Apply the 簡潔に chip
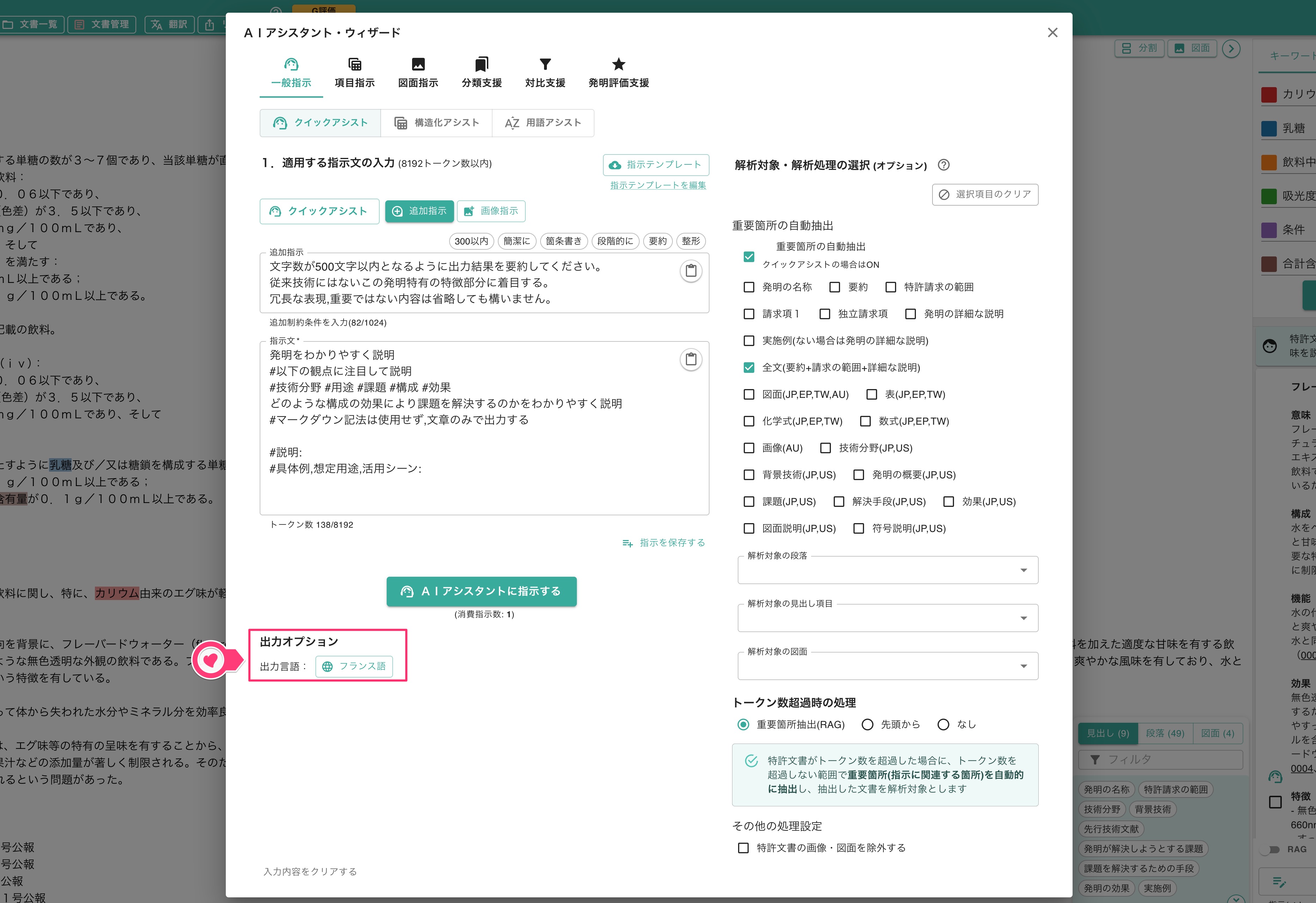 517,241
